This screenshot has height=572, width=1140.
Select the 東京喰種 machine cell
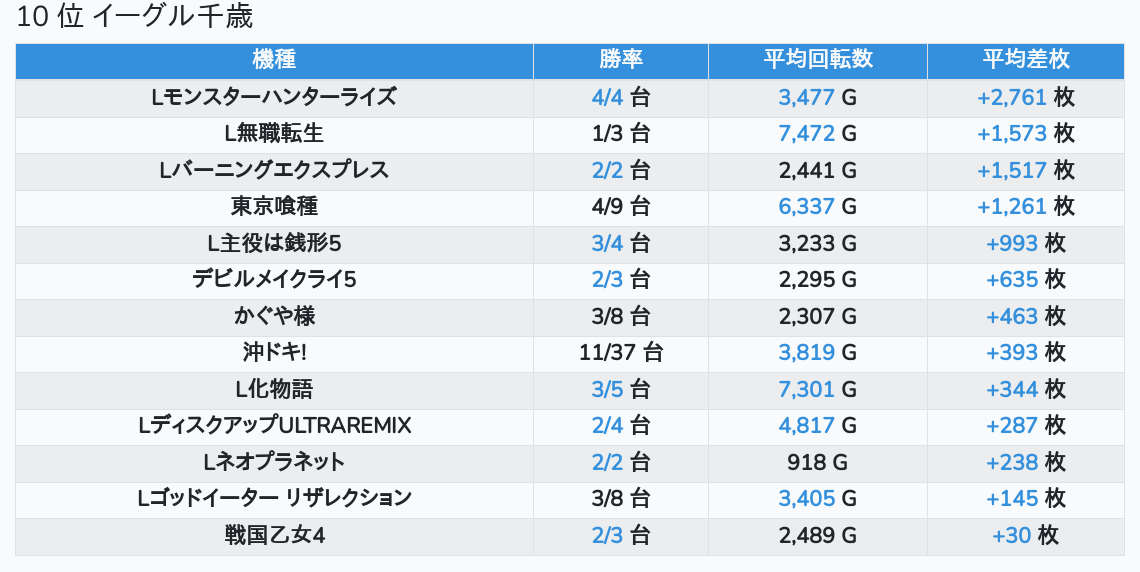pos(274,206)
